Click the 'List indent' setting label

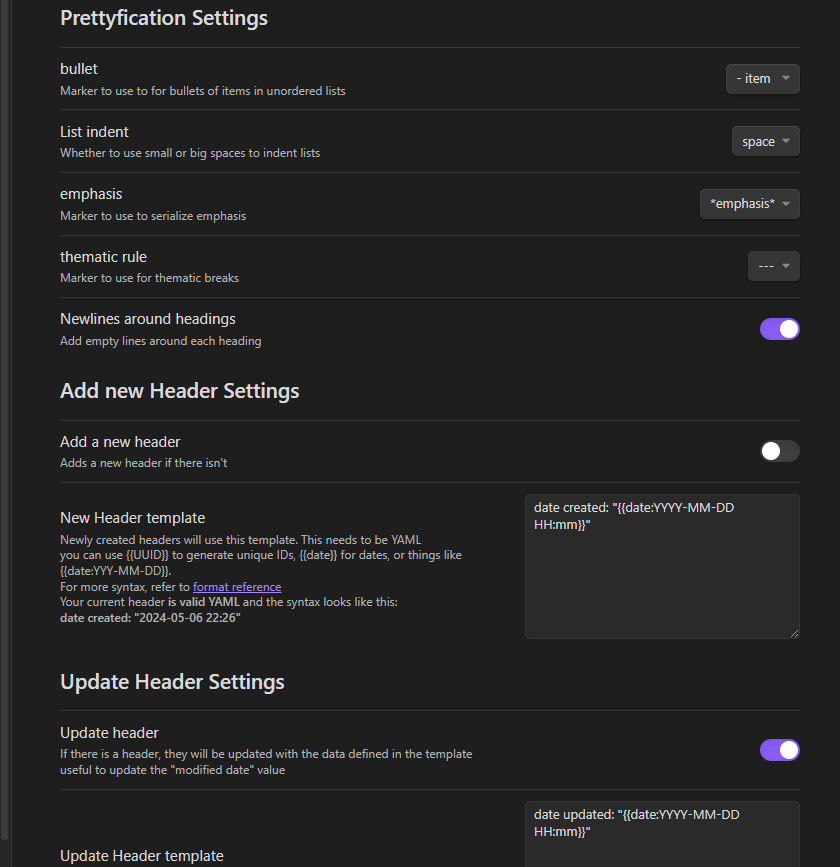tap(94, 132)
